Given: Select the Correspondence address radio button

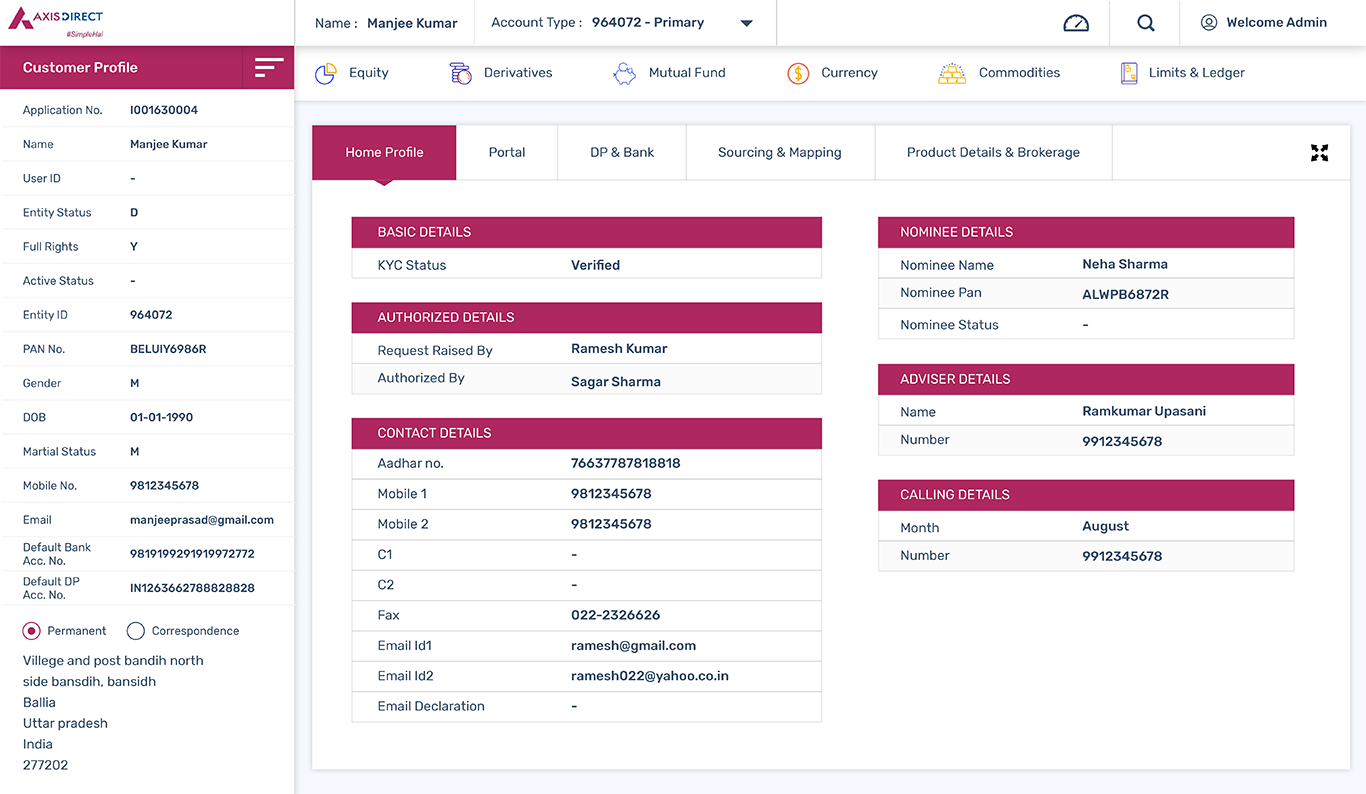Looking at the screenshot, I should [x=136, y=631].
